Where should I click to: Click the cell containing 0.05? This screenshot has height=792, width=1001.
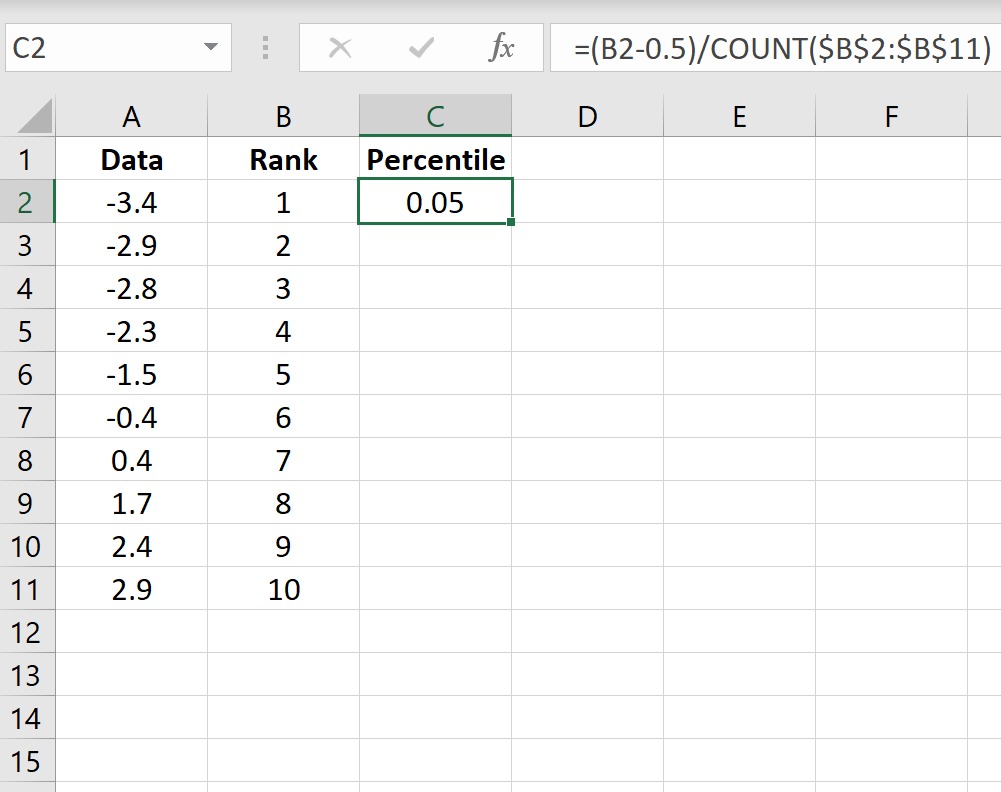(435, 202)
